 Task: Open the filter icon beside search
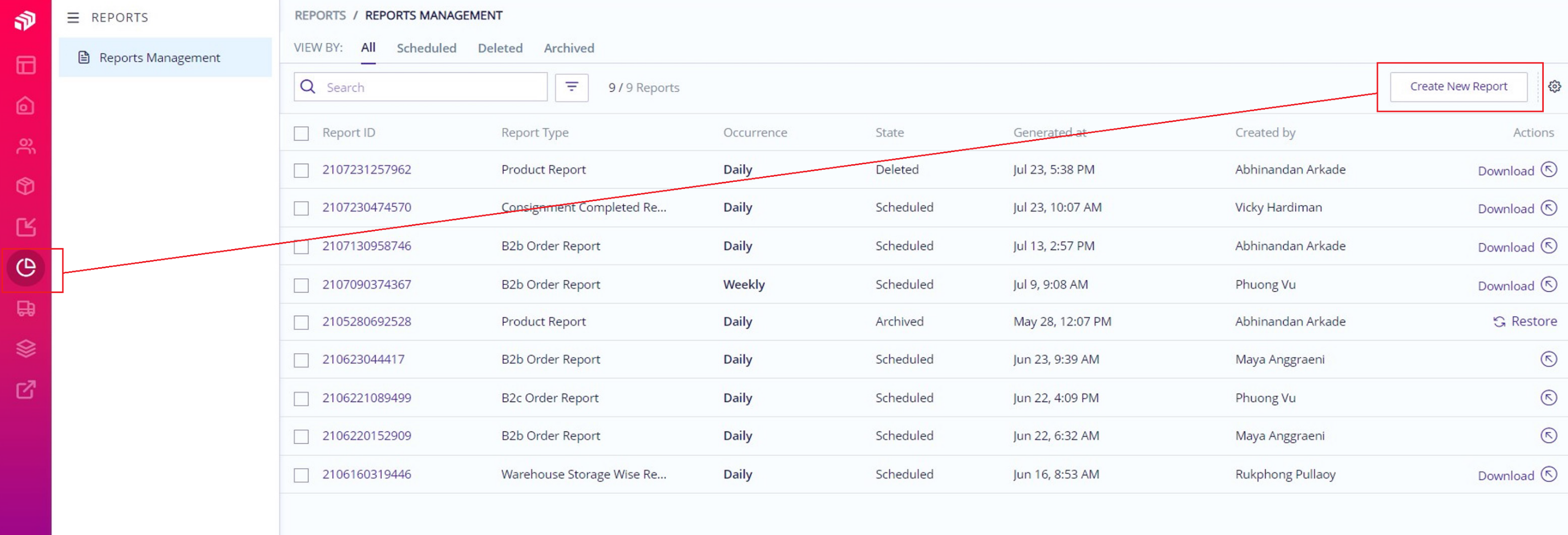tap(572, 87)
